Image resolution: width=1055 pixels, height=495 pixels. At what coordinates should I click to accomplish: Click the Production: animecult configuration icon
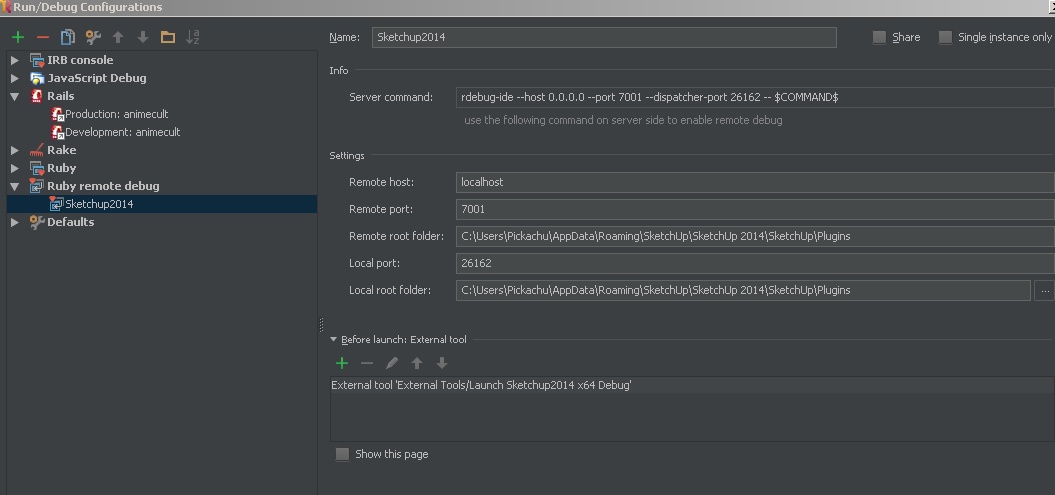(x=57, y=114)
